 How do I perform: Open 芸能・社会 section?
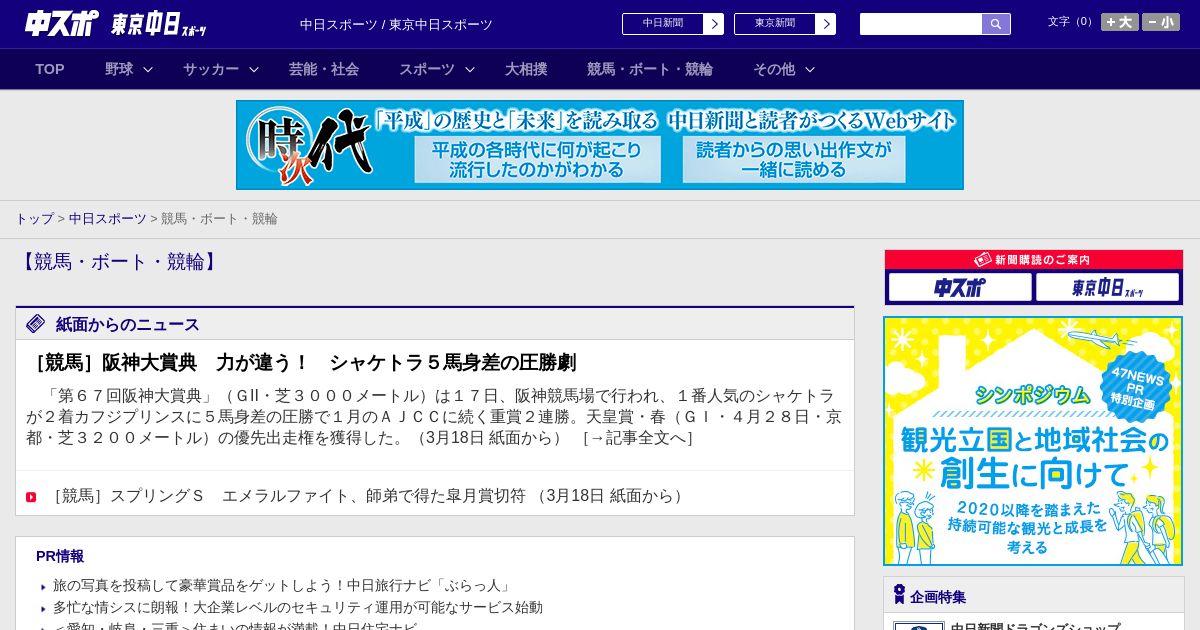(x=324, y=69)
